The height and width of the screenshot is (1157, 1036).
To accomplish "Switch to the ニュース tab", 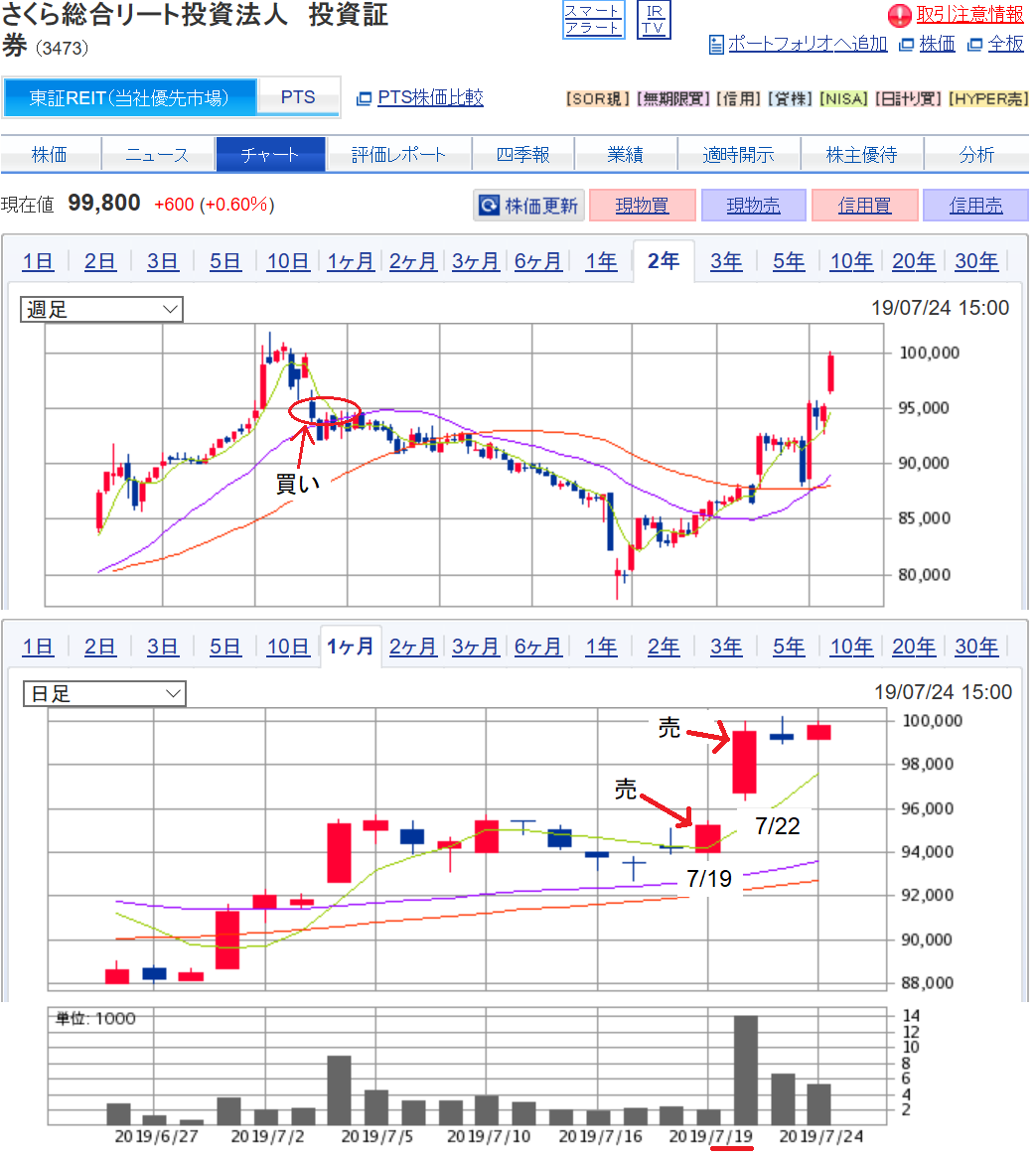I will [158, 154].
